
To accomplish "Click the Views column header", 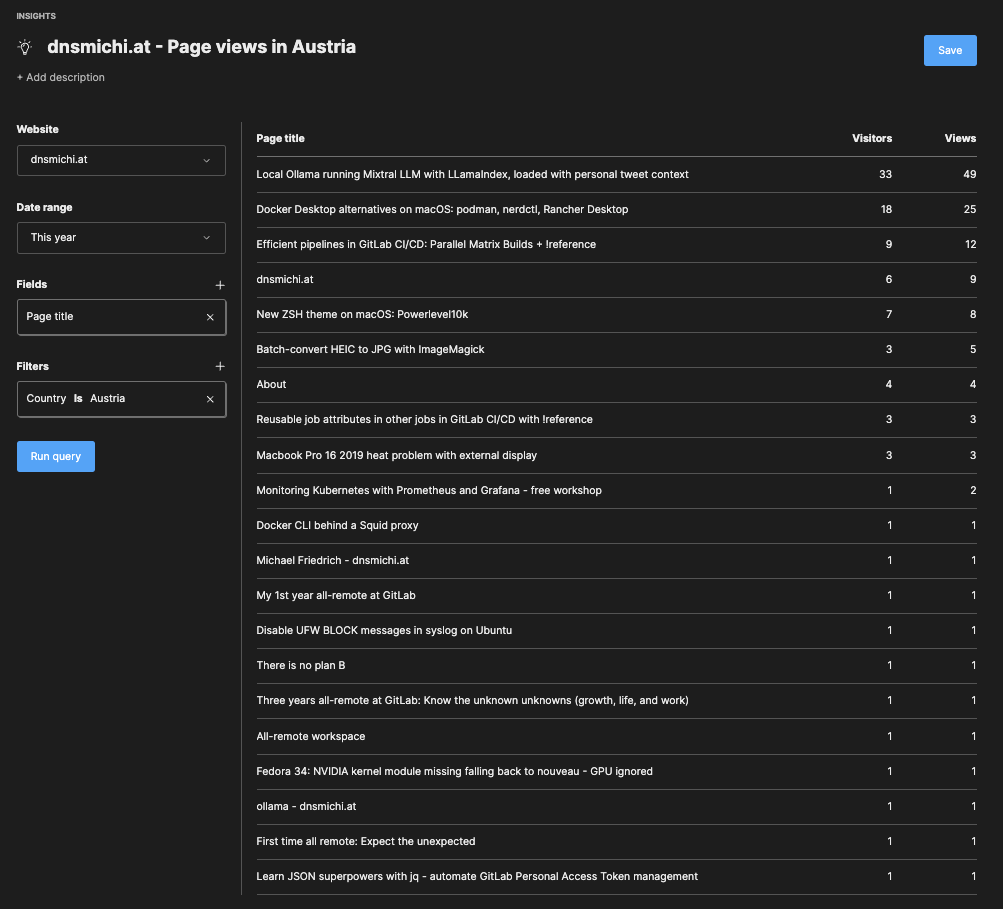I will 959,139.
